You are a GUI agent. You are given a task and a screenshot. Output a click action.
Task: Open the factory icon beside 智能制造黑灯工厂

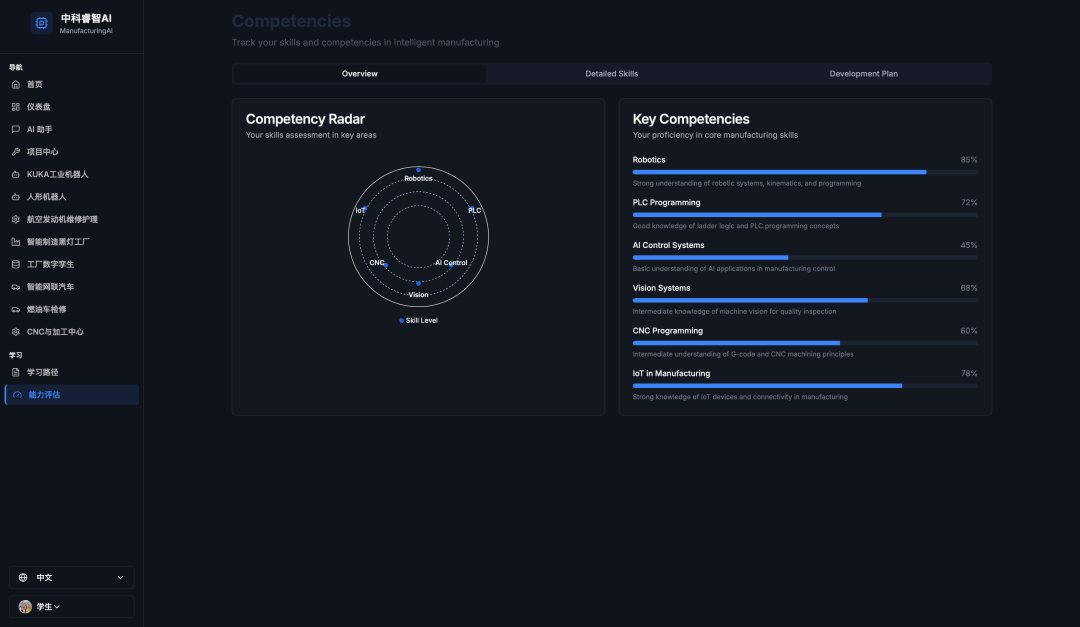[16, 242]
